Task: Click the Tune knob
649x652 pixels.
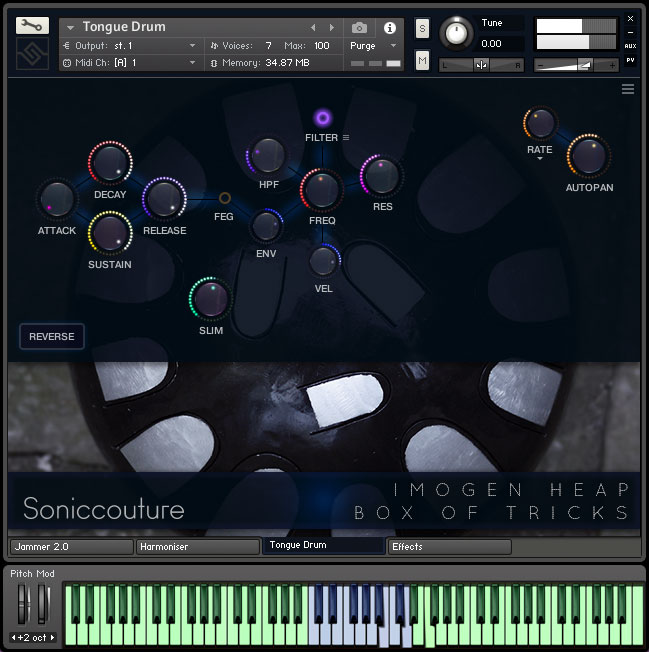Action: [456, 32]
